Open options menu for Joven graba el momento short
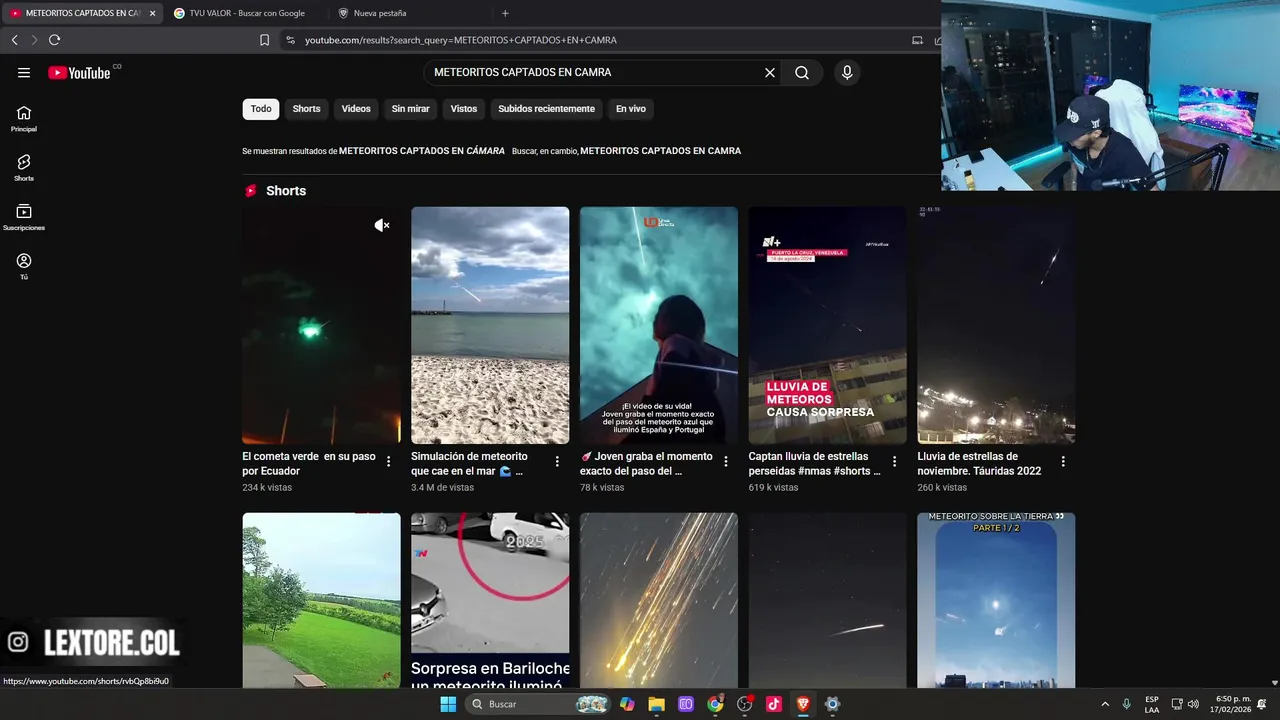The height and width of the screenshot is (720, 1280). tap(726, 462)
